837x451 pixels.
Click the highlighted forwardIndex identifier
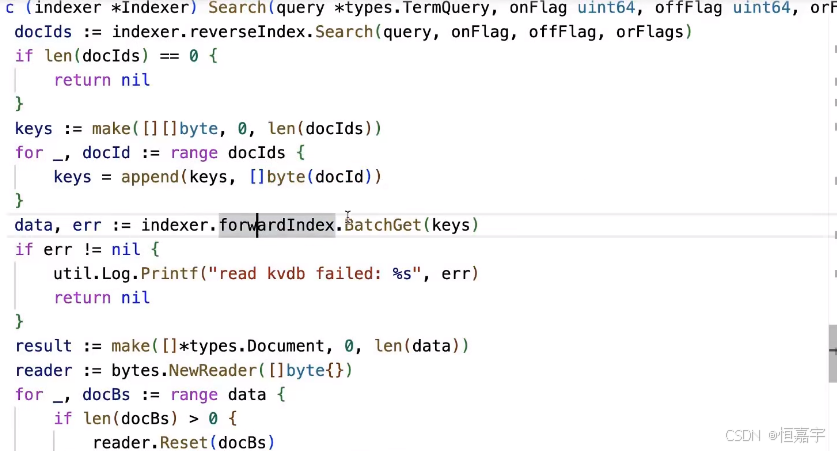pos(277,225)
